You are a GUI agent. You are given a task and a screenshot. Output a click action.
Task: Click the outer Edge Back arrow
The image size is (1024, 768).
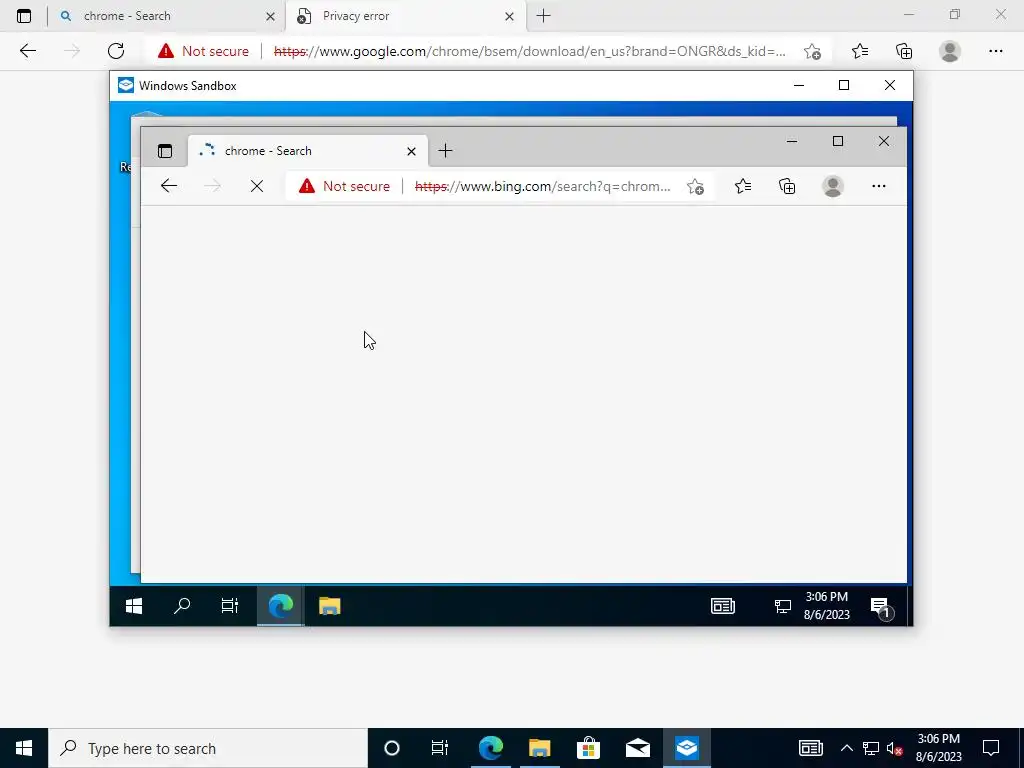click(27, 51)
